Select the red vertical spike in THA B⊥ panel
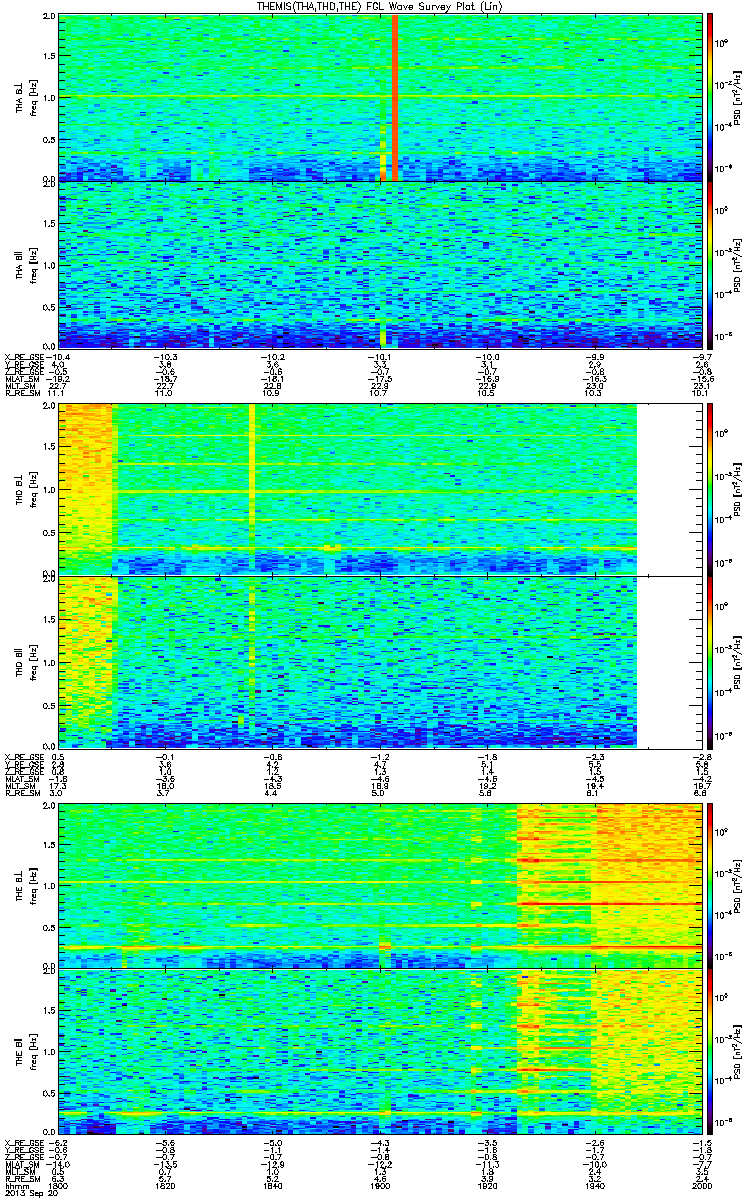The height and width of the screenshot is (1200, 750). click(394, 98)
